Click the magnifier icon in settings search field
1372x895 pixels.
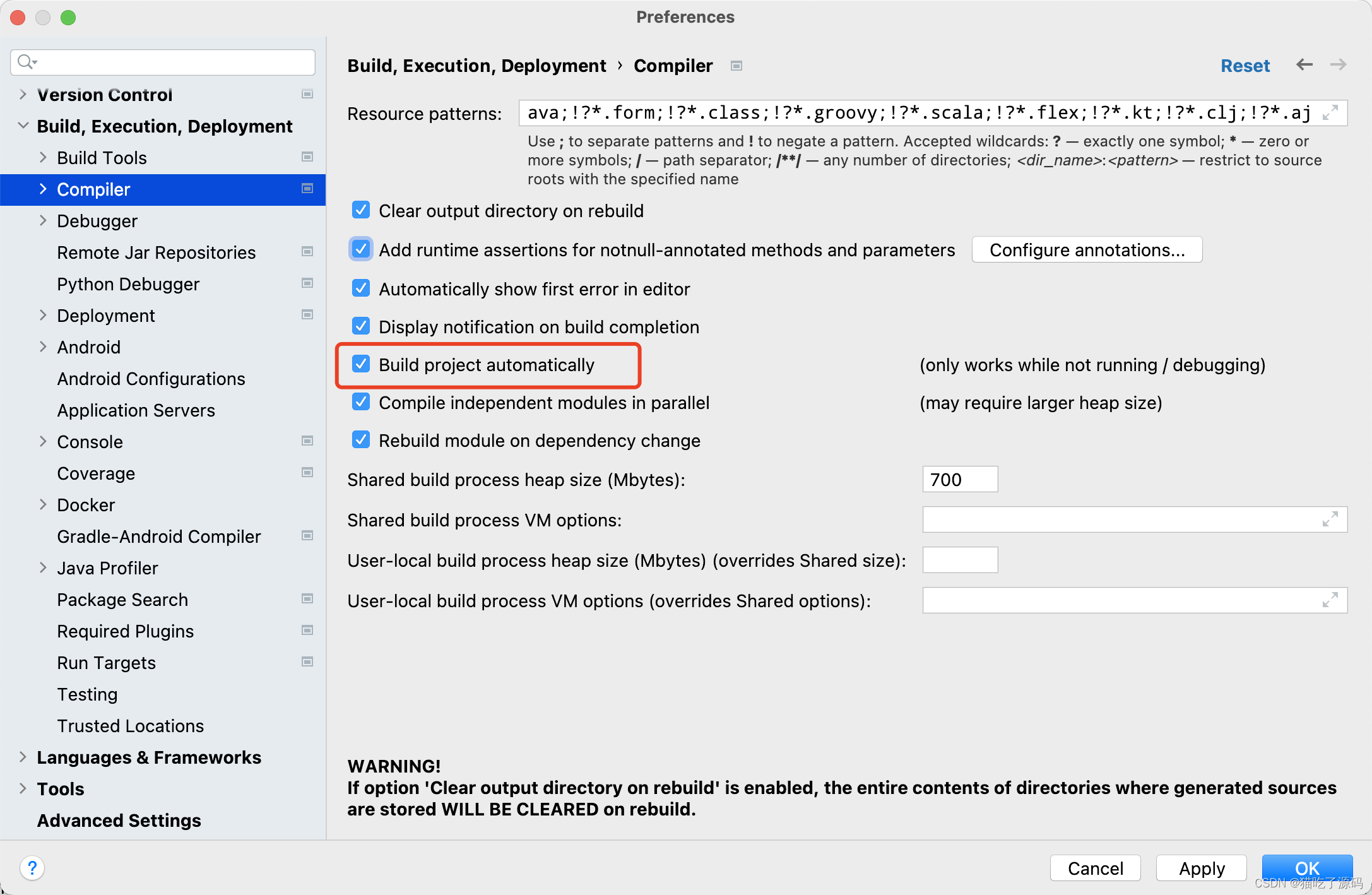pos(26,61)
